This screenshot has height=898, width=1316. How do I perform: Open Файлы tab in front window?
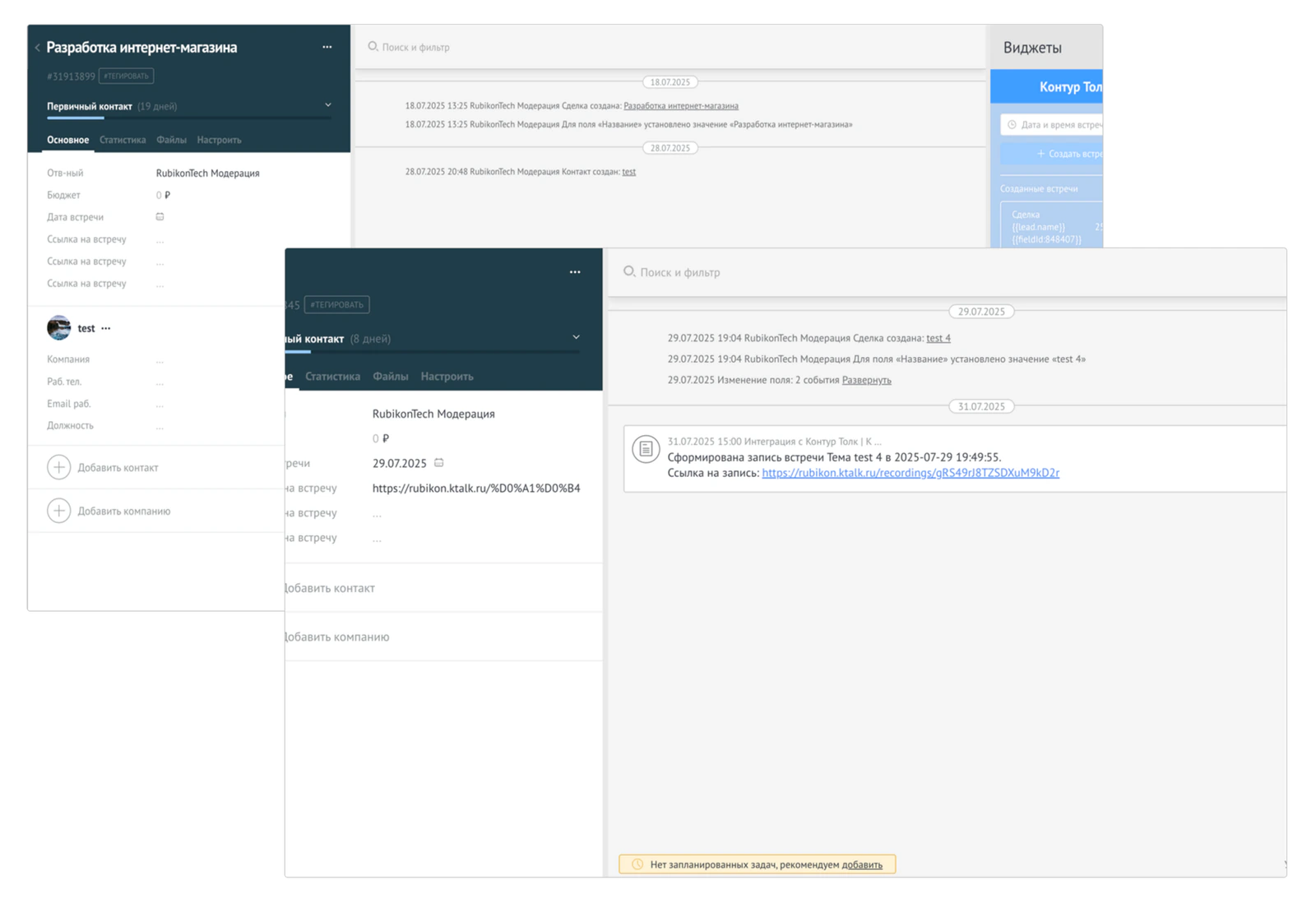coord(391,376)
